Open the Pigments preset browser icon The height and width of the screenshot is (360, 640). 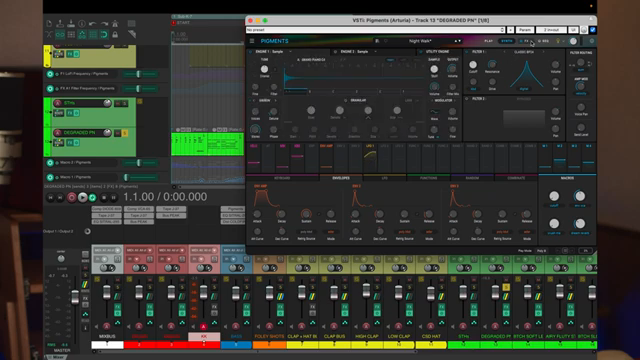coord(377,41)
